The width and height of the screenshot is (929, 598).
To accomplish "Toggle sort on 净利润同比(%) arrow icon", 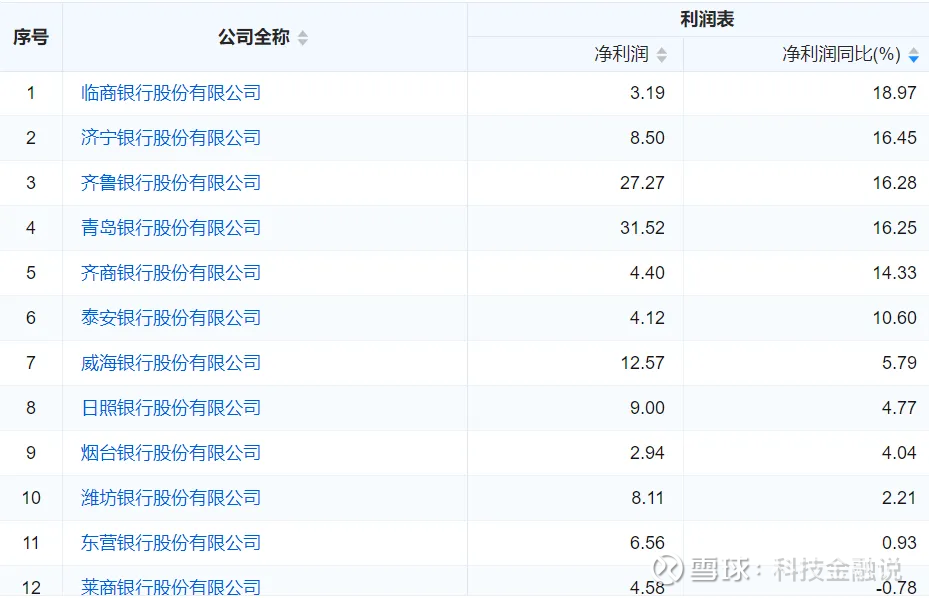I will [x=914, y=55].
